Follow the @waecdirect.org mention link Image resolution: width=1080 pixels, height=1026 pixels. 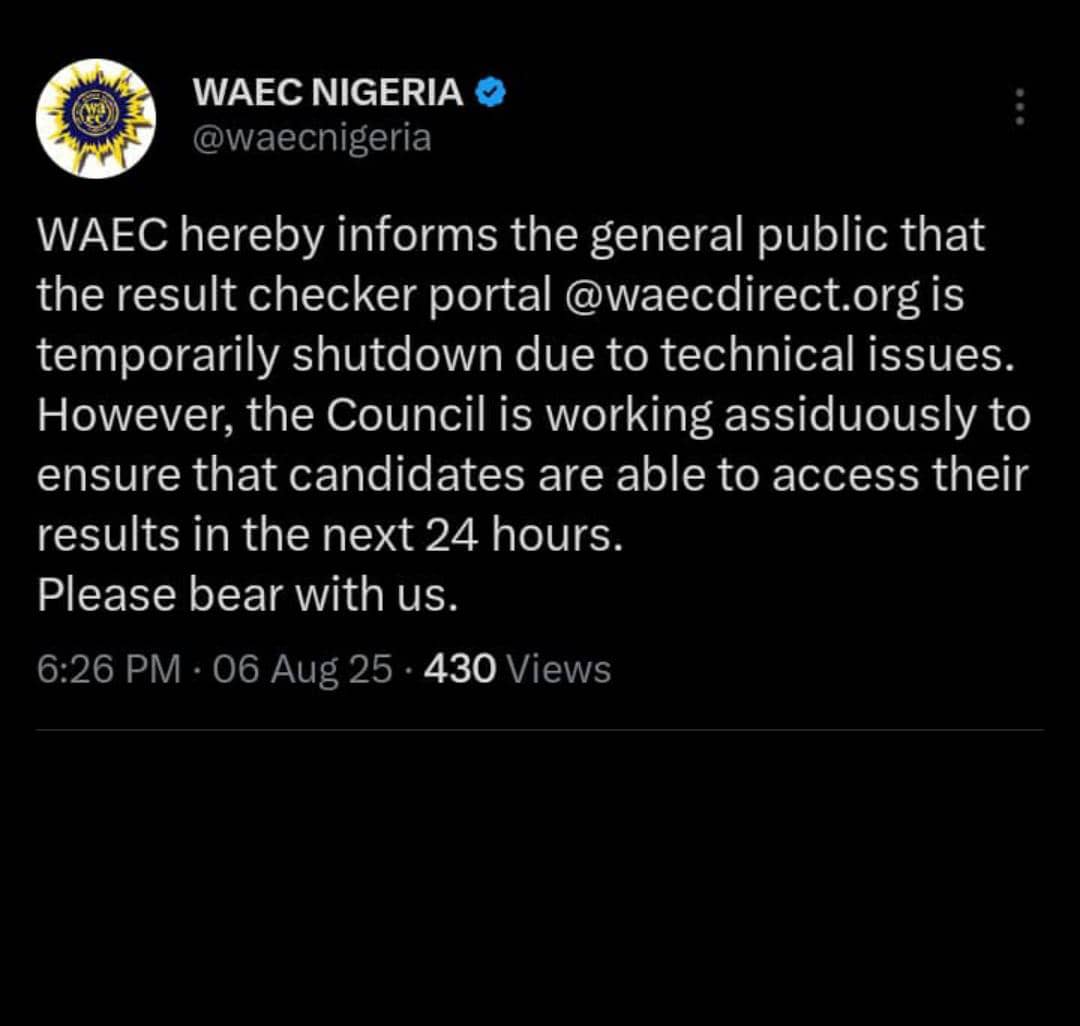click(x=741, y=295)
